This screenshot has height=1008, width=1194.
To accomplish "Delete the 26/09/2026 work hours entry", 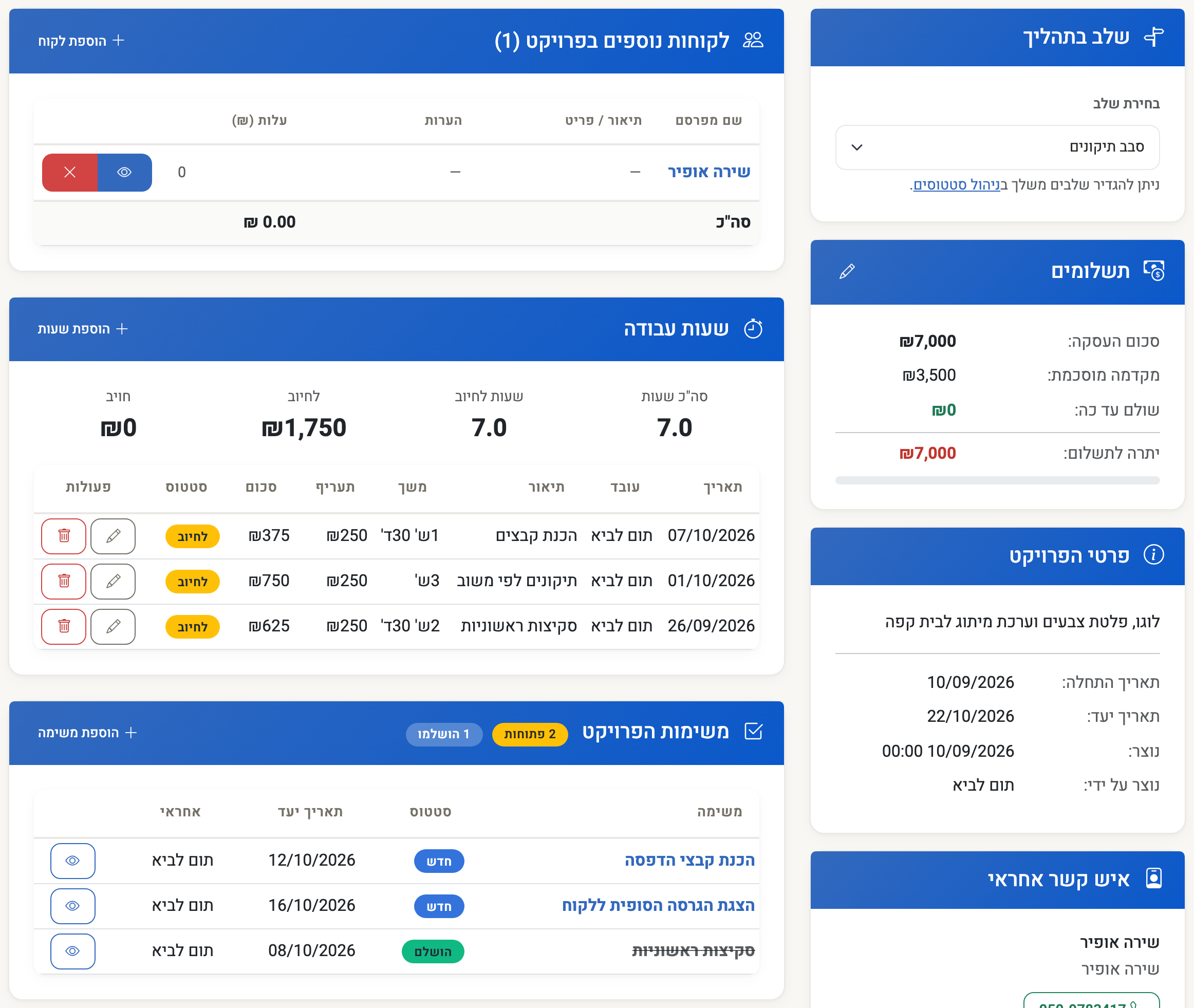I will click(64, 626).
